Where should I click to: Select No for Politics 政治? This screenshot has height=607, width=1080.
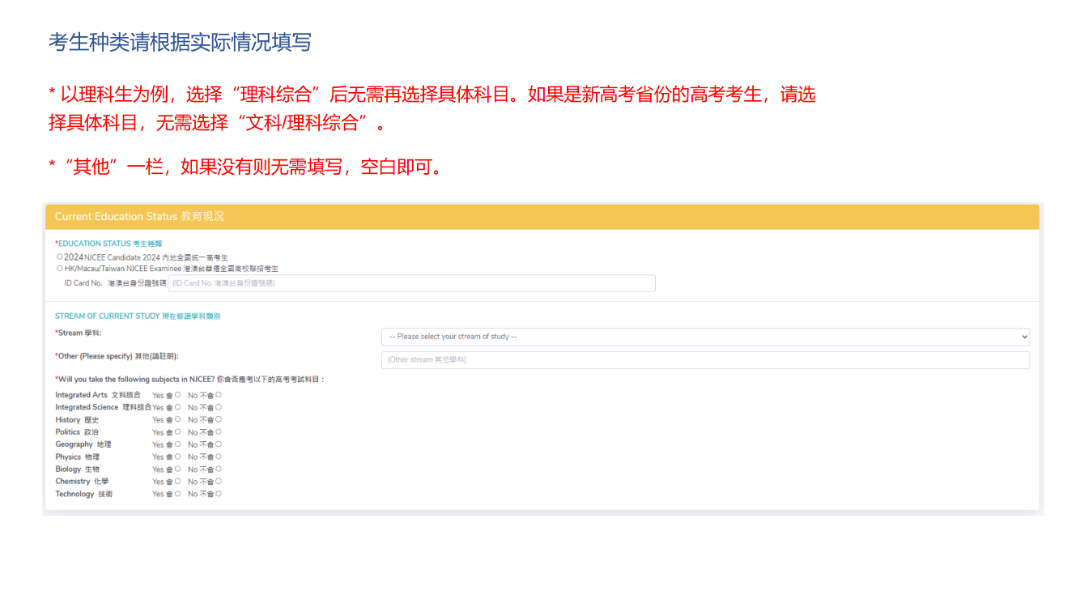pos(218,432)
